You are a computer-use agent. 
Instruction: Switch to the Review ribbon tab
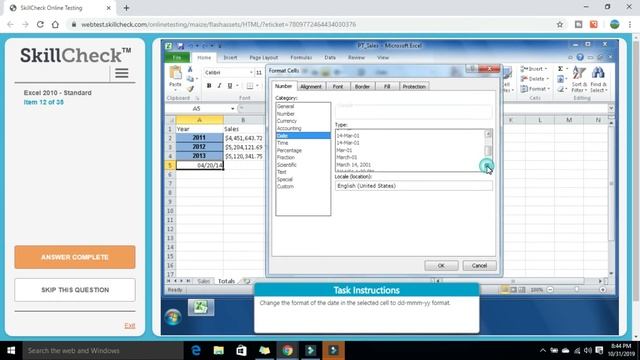pyautogui.click(x=356, y=58)
